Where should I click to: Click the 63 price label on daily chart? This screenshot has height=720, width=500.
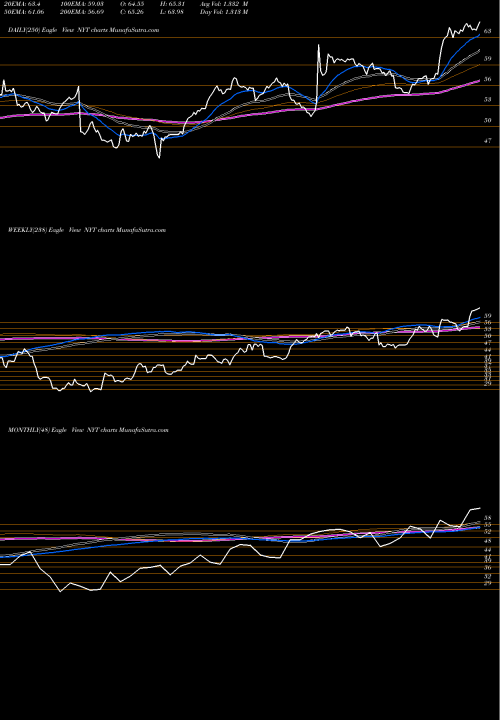click(488, 31)
